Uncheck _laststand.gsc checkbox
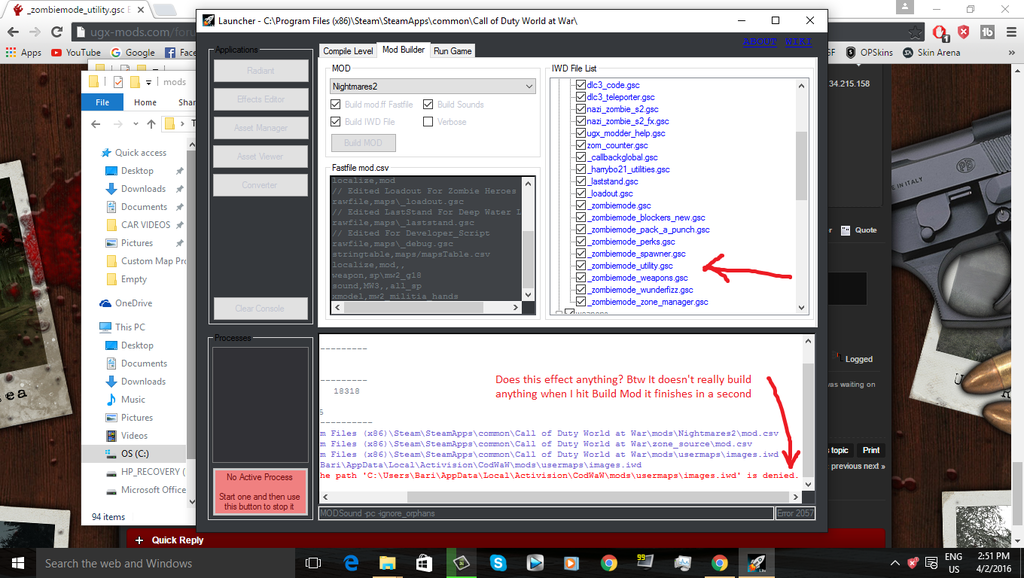This screenshot has width=1024, height=578. point(581,182)
